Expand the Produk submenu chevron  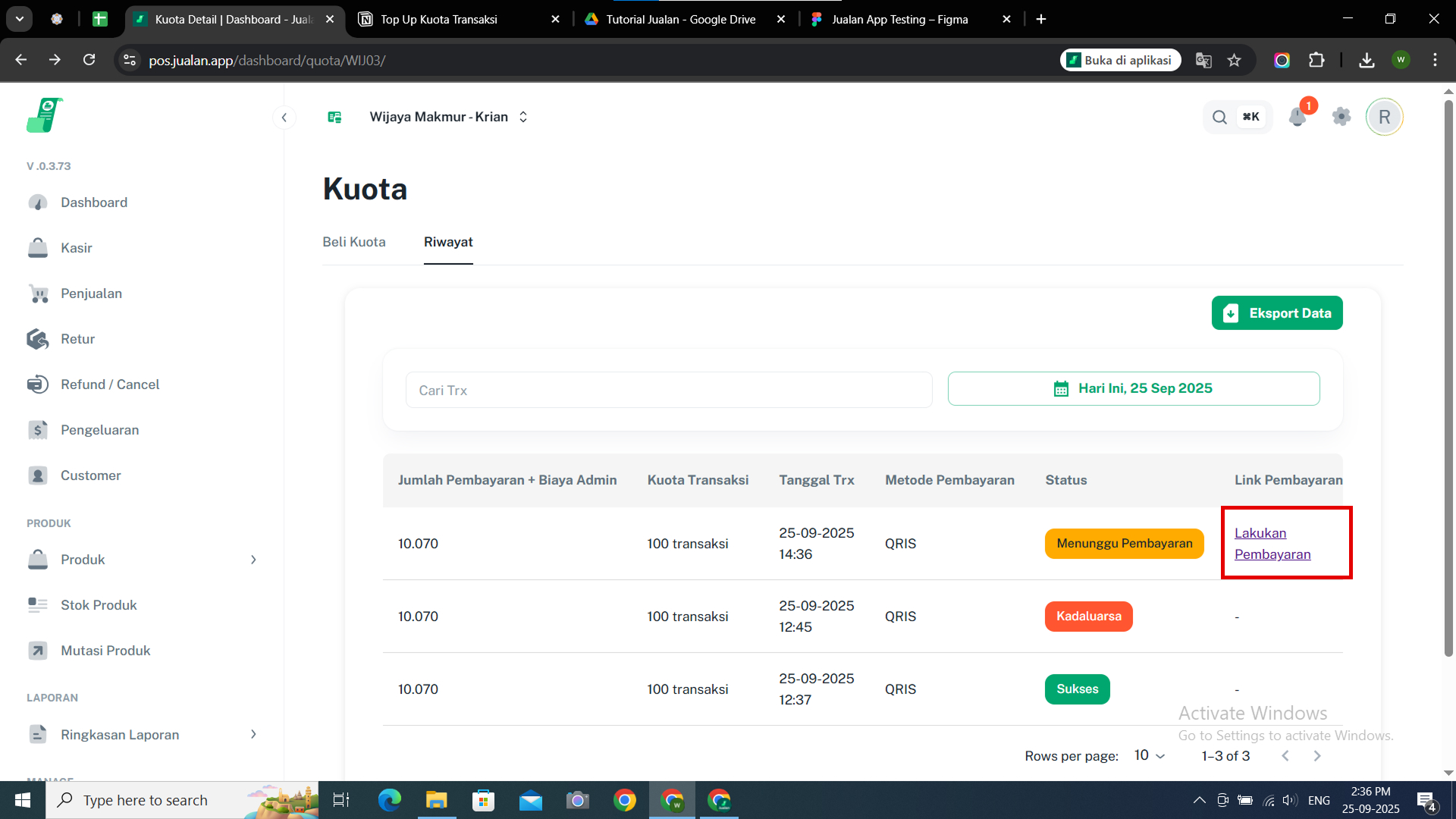point(253,560)
